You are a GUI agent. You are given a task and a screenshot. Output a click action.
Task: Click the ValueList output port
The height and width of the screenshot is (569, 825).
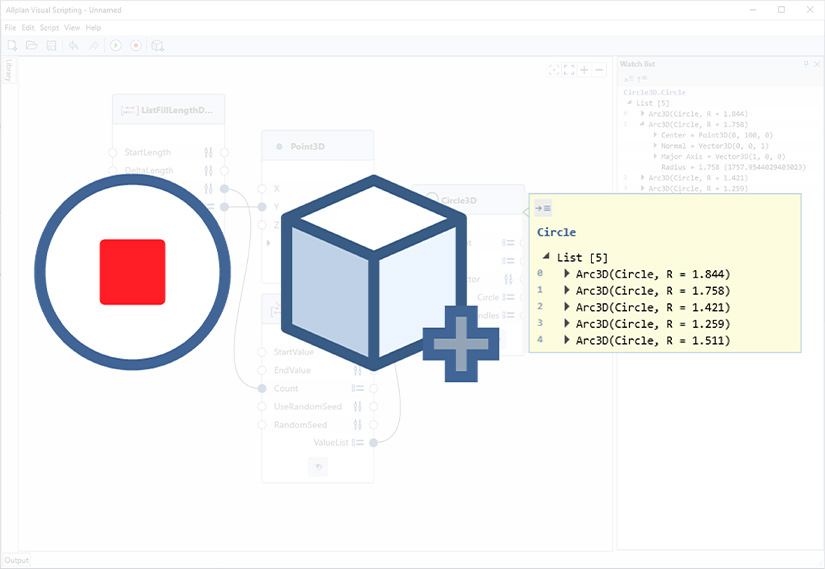(374, 443)
